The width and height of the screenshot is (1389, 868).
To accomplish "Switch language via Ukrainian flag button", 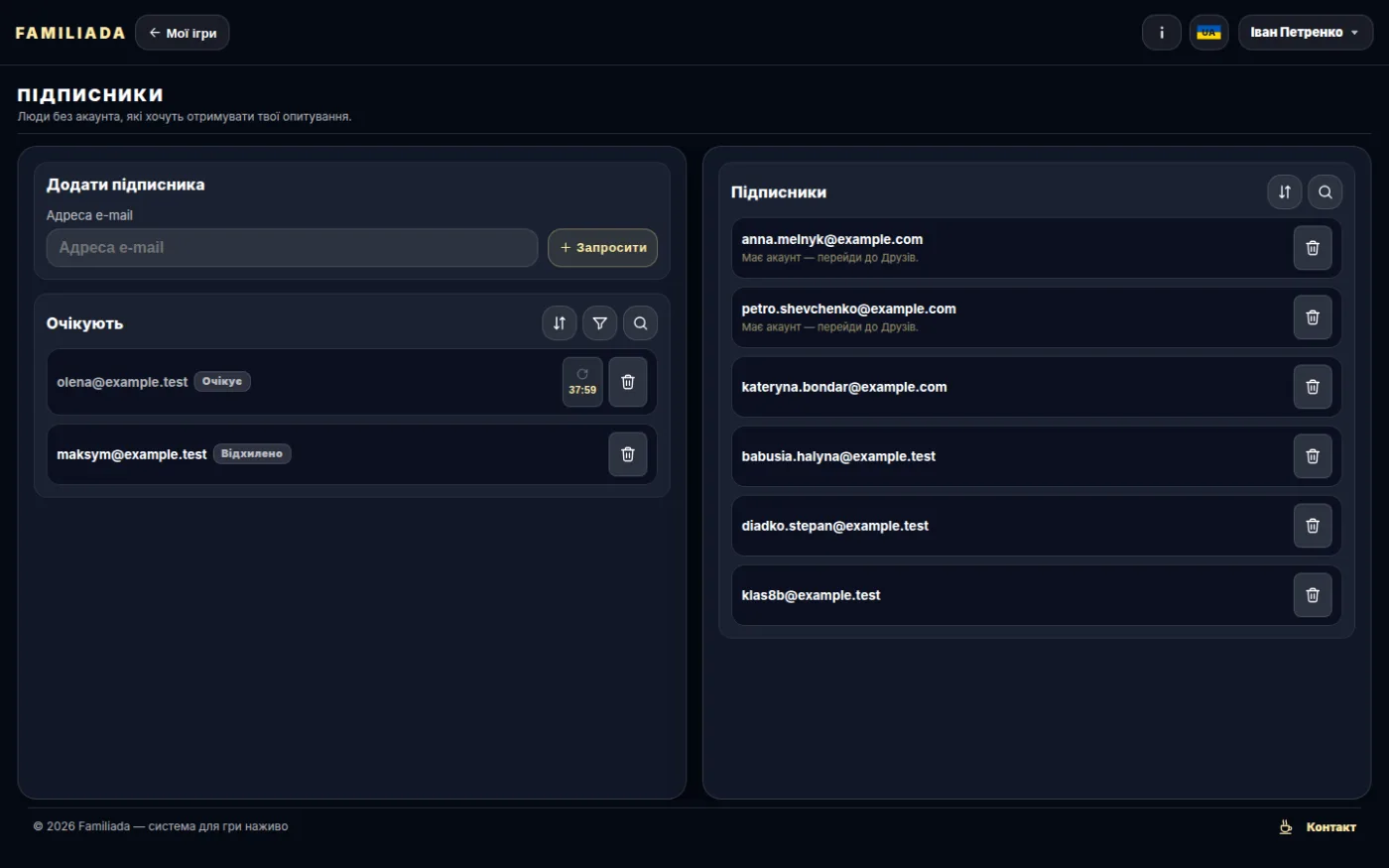I will click(1208, 33).
